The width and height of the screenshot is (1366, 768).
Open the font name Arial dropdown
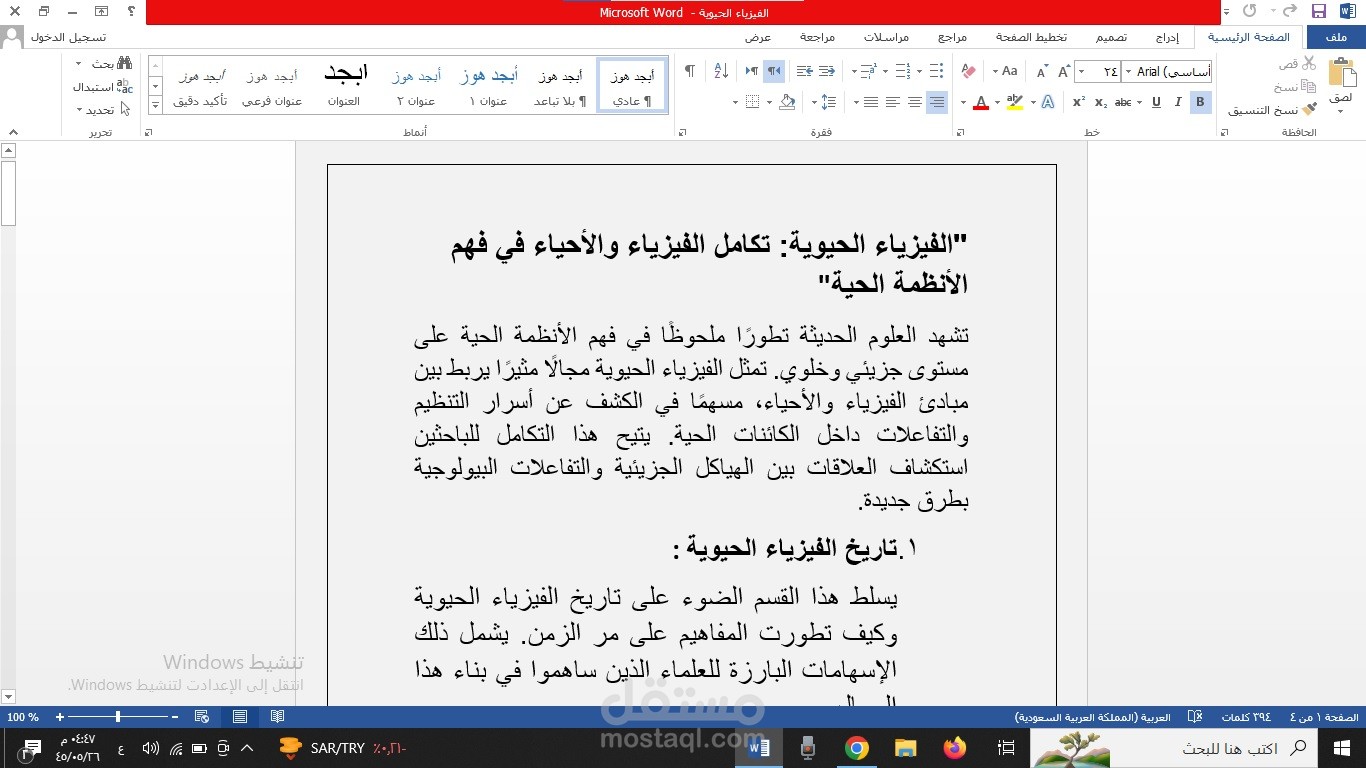click(1128, 71)
